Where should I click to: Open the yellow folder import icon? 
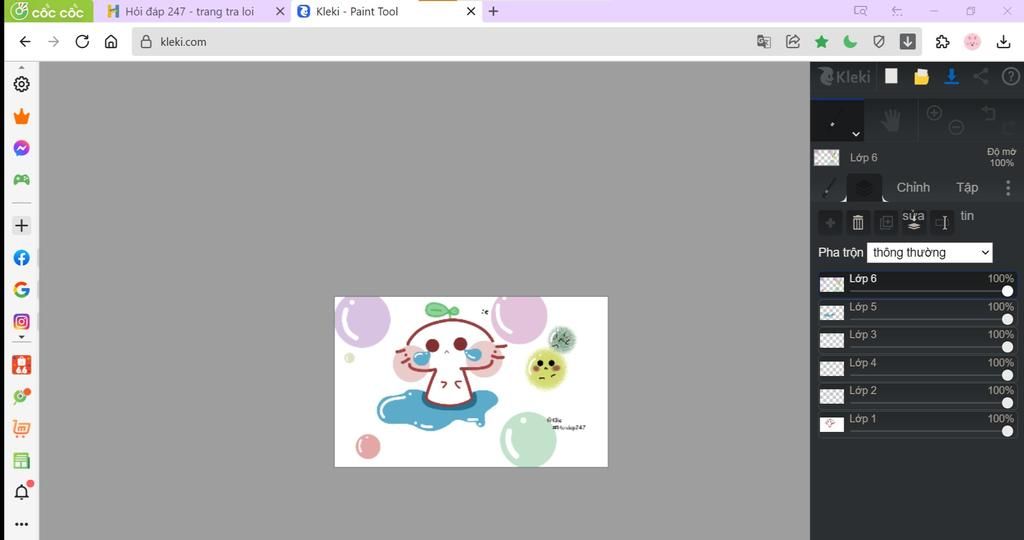point(921,77)
